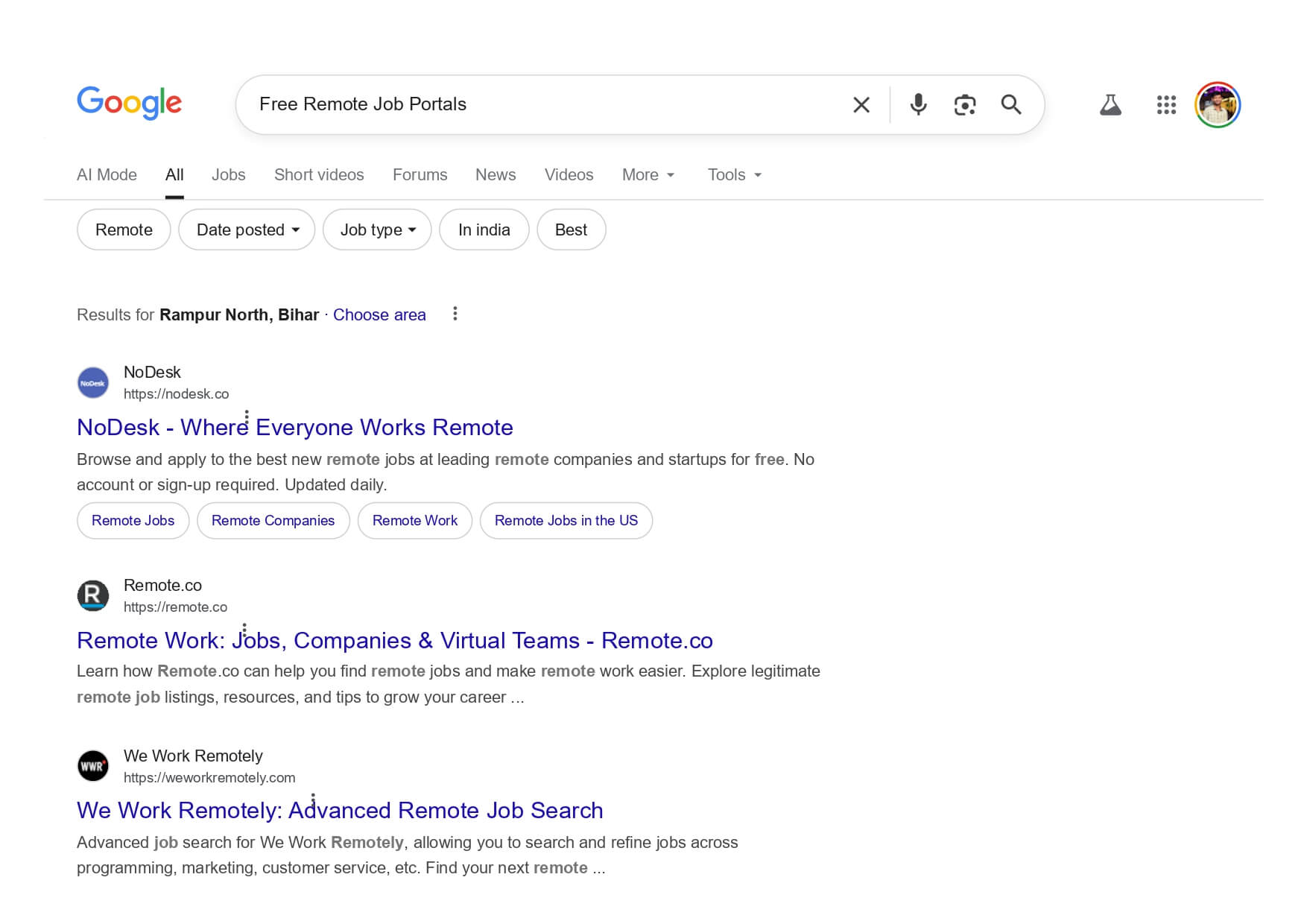
Task: Select the All results tab
Action: point(174,175)
